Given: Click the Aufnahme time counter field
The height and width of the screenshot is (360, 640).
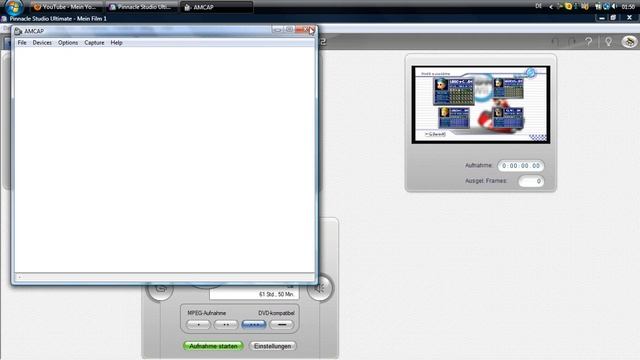Looking at the screenshot, I should click(521, 166).
